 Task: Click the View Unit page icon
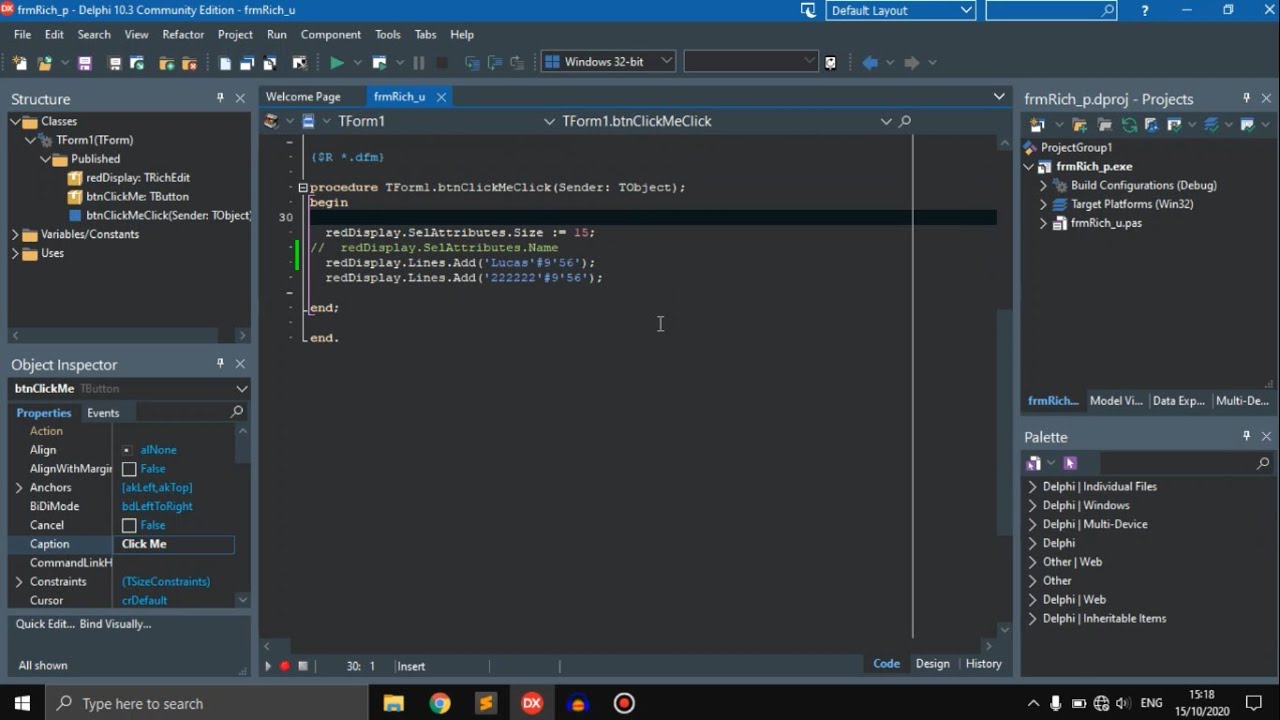point(225,62)
